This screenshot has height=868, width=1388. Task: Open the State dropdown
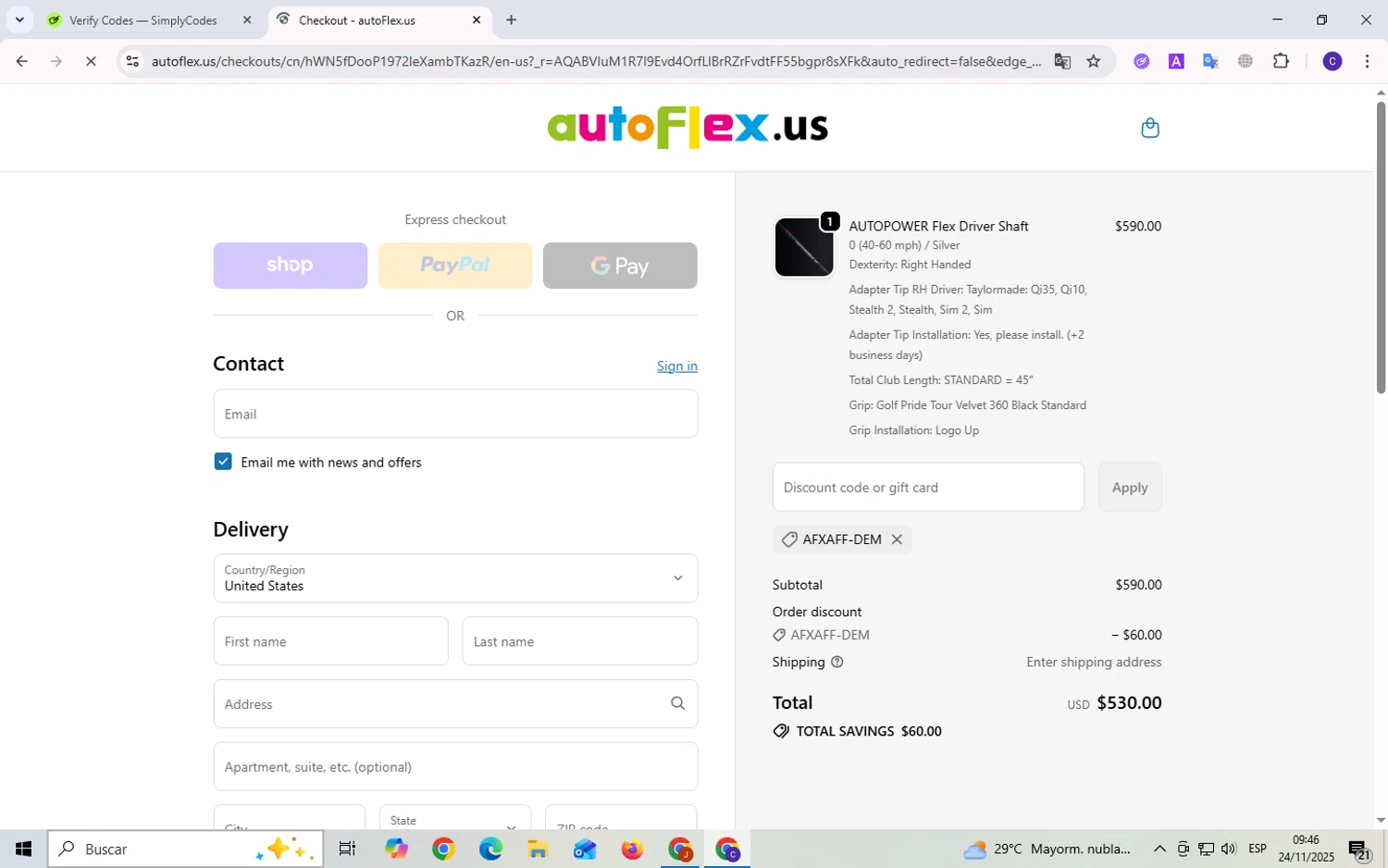tap(455, 818)
